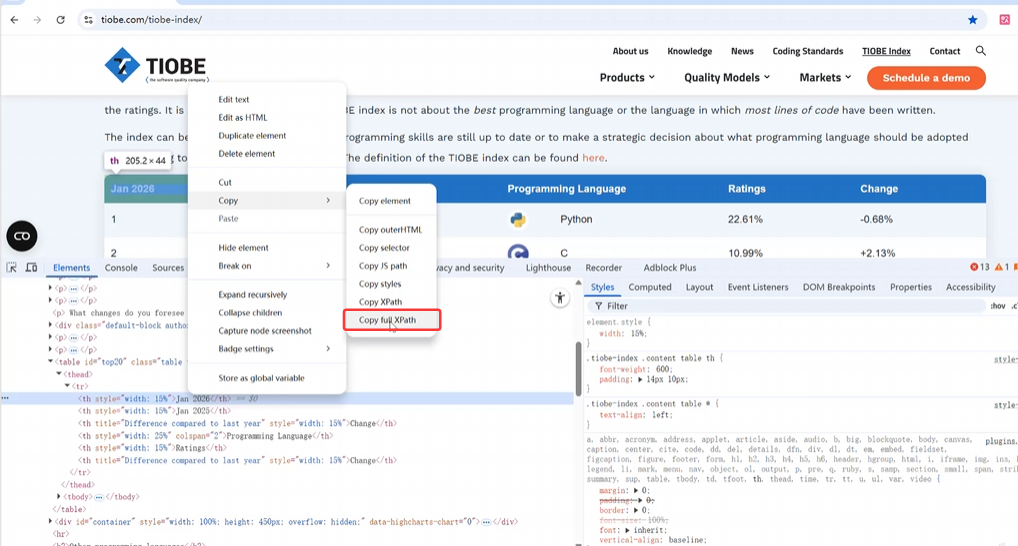Click the black floating CO button
Viewport: 1018px width, 546px height.
(x=22, y=236)
